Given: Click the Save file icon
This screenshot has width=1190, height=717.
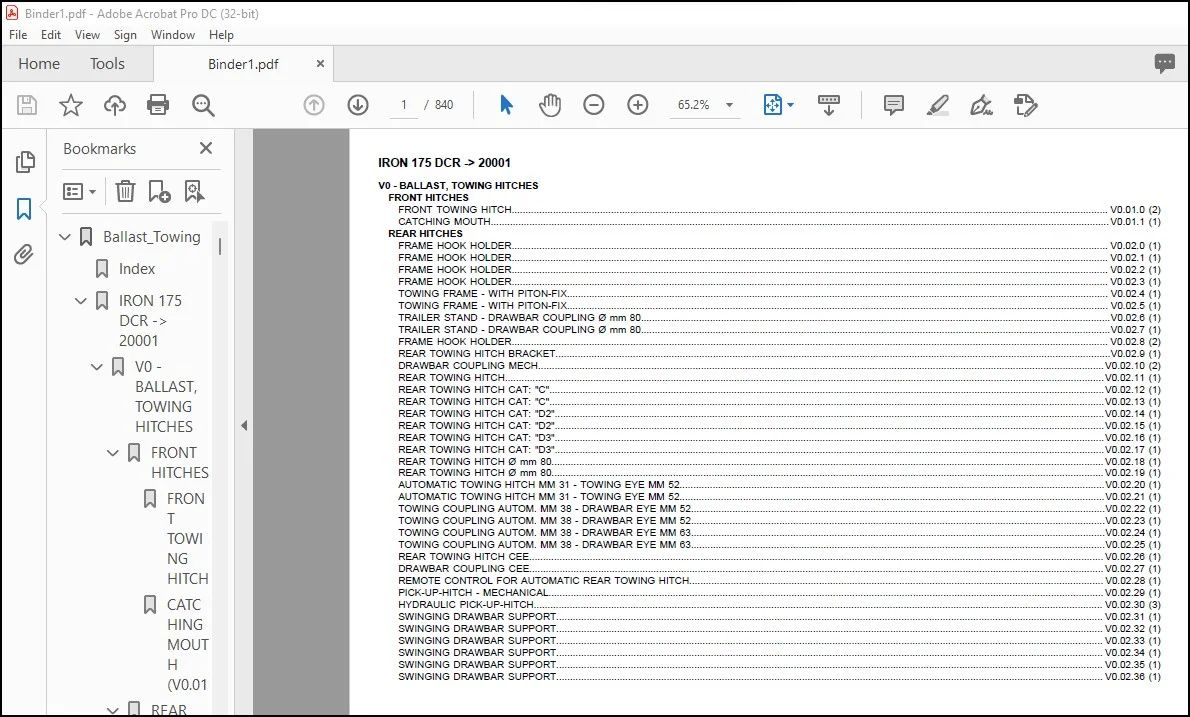Looking at the screenshot, I should [x=27, y=105].
